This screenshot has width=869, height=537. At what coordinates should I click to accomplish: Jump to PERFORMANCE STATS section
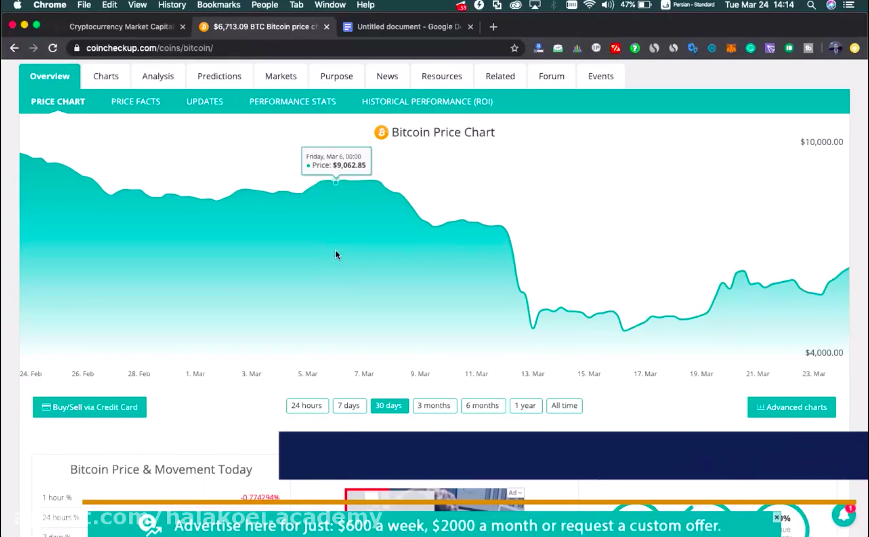tap(293, 101)
